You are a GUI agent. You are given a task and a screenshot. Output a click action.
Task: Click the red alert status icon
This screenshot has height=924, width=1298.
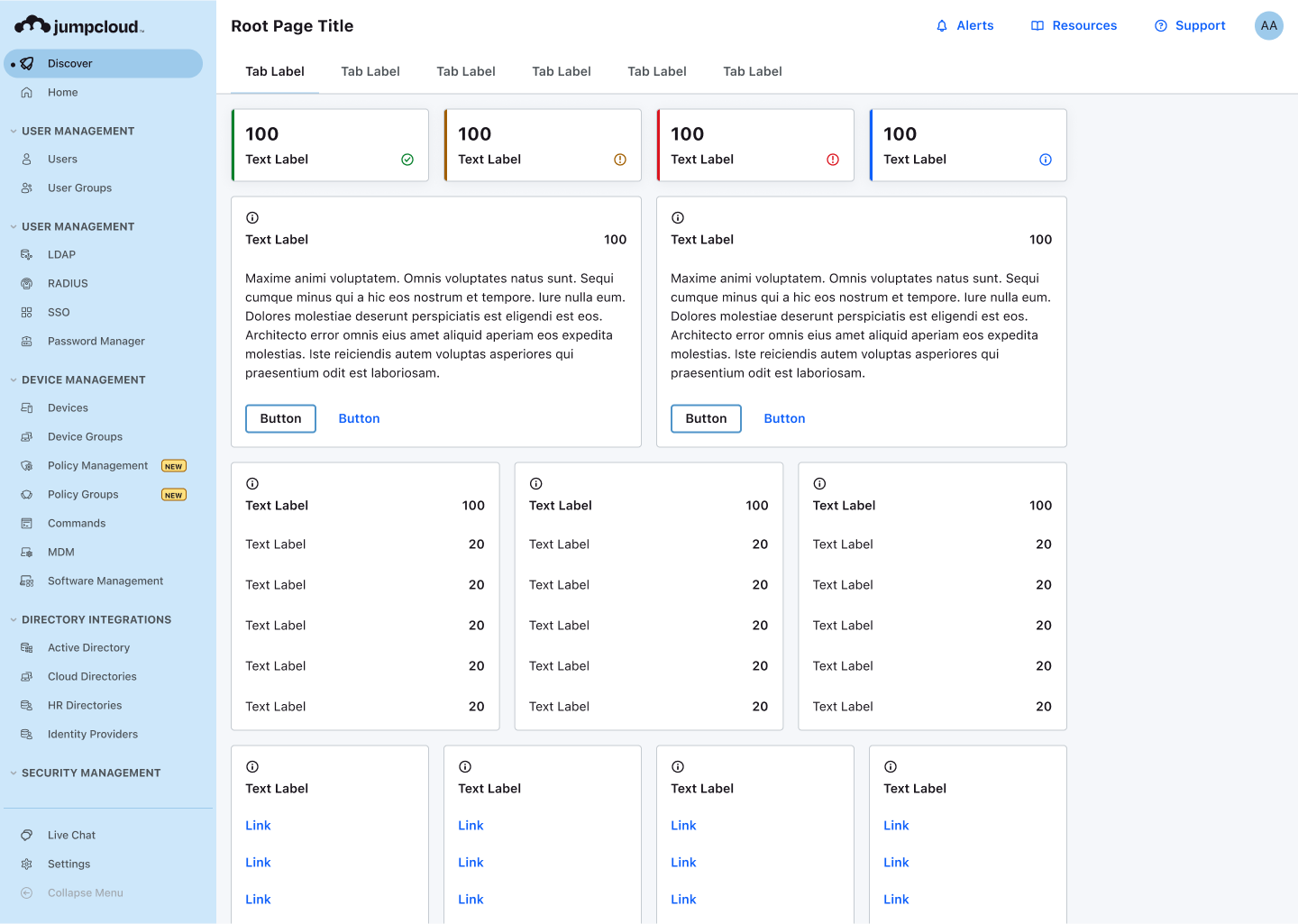pos(833,160)
